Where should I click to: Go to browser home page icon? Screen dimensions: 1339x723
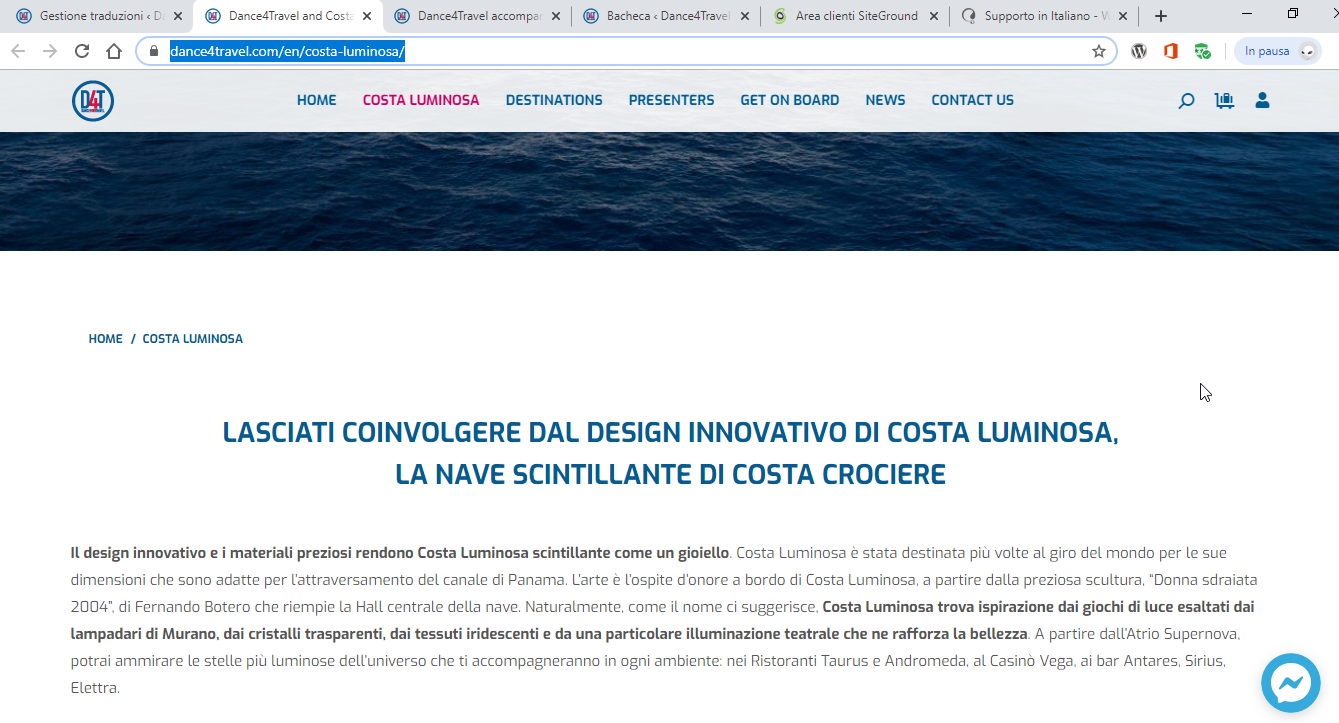point(114,51)
